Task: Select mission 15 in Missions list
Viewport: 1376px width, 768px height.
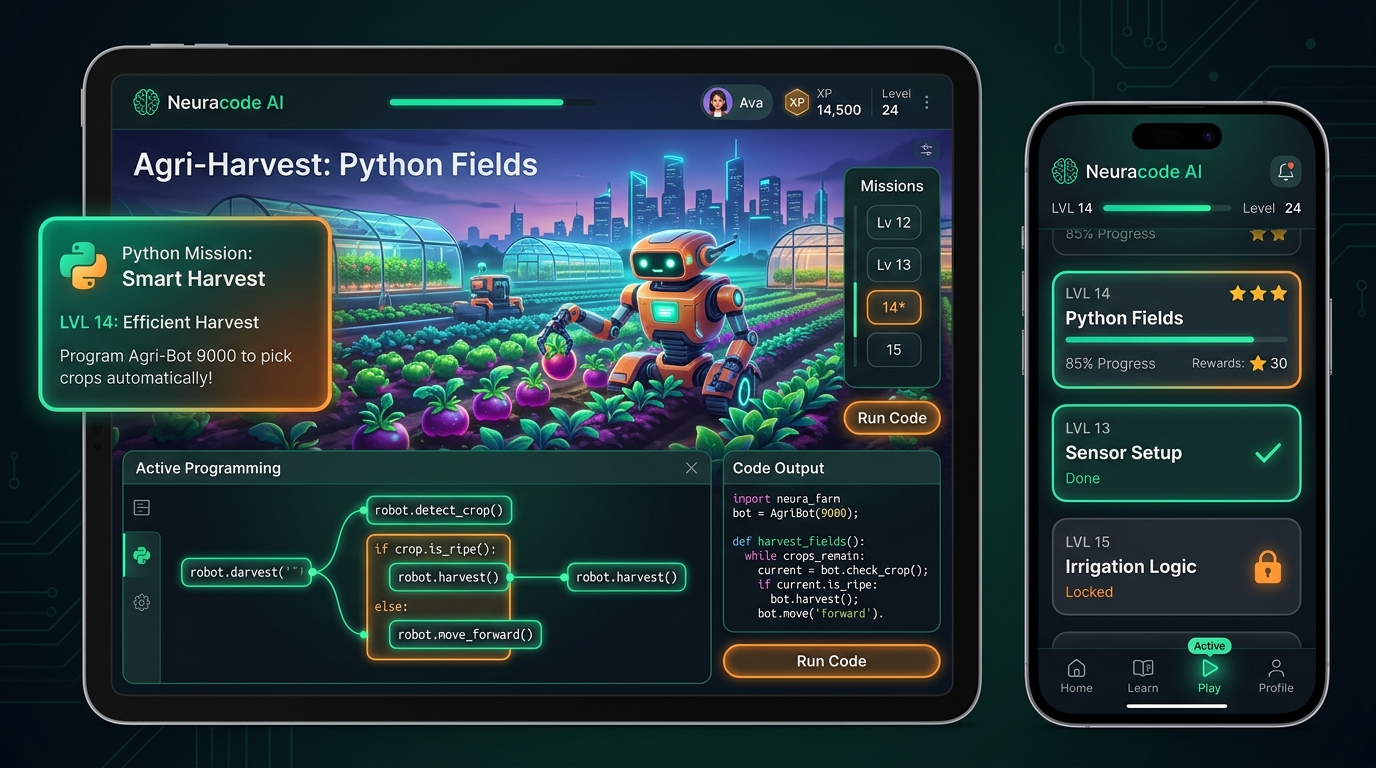Action: pyautogui.click(x=894, y=350)
